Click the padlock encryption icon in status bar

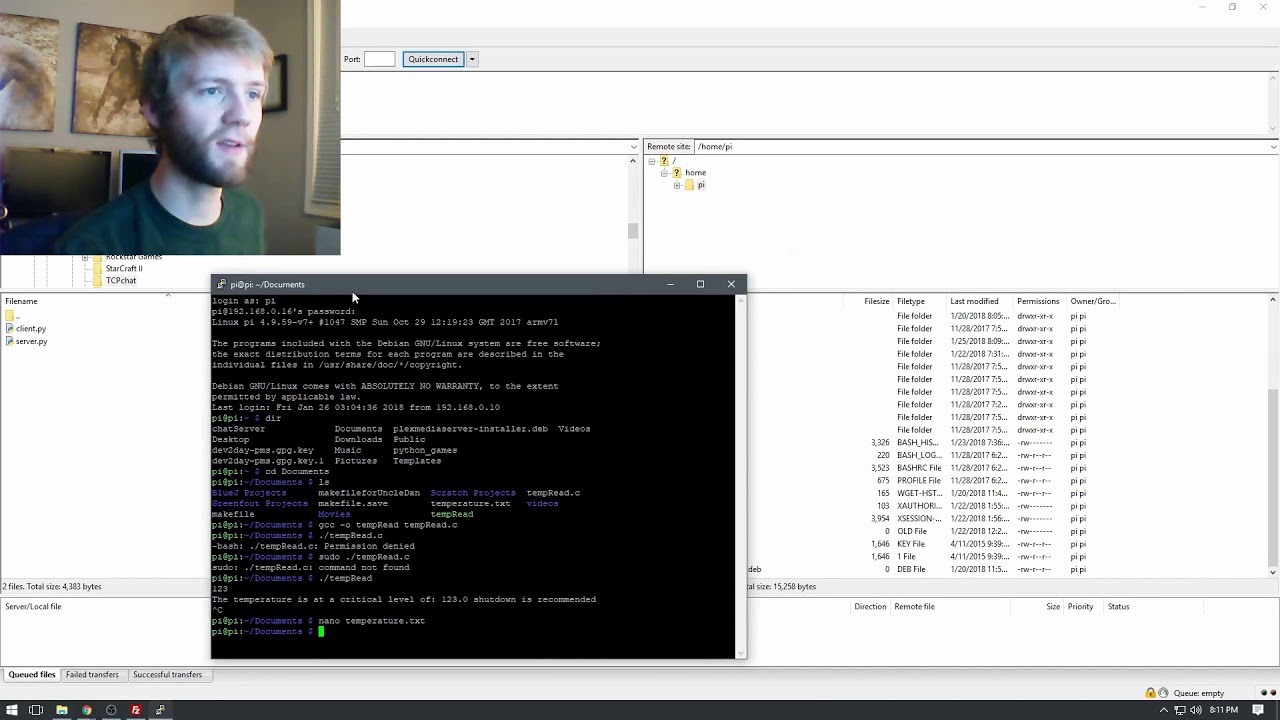click(1151, 693)
